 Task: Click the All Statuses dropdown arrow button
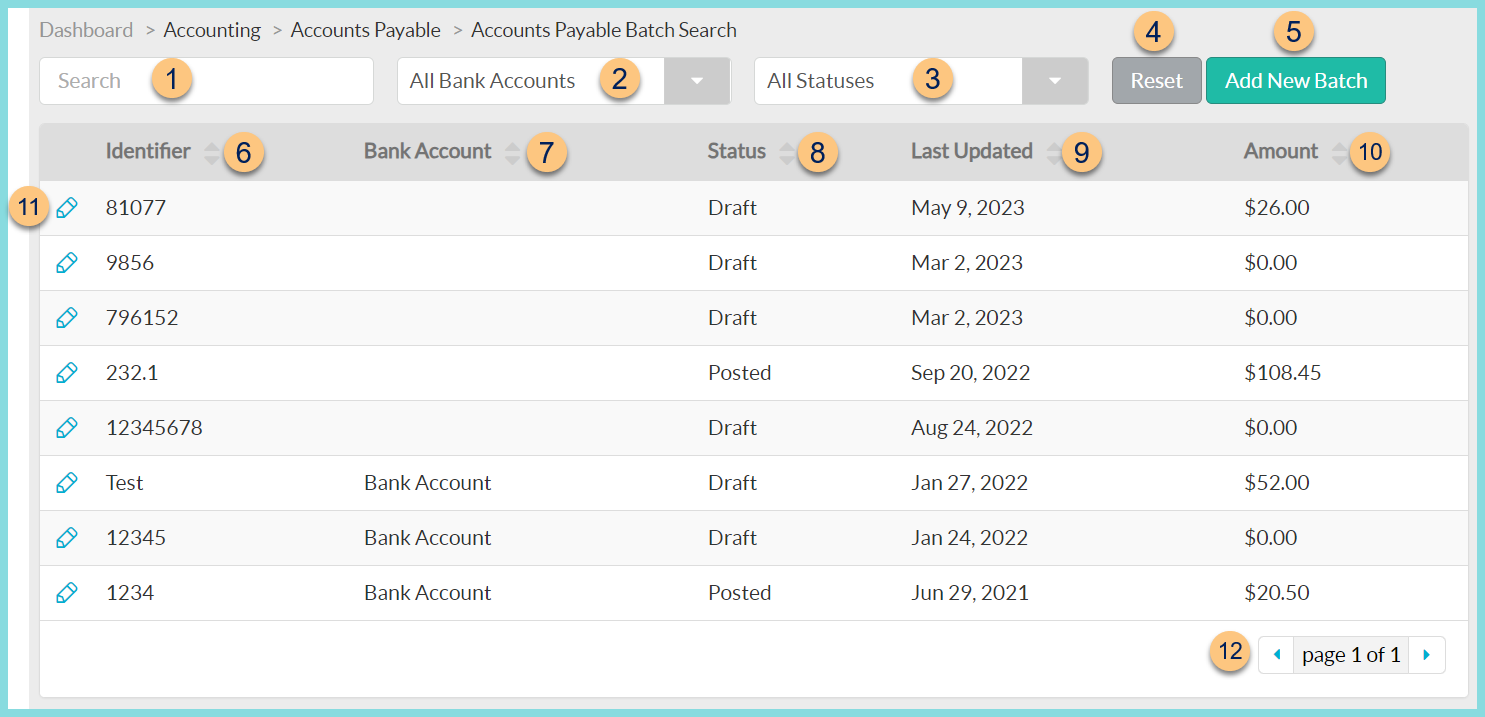point(1055,80)
